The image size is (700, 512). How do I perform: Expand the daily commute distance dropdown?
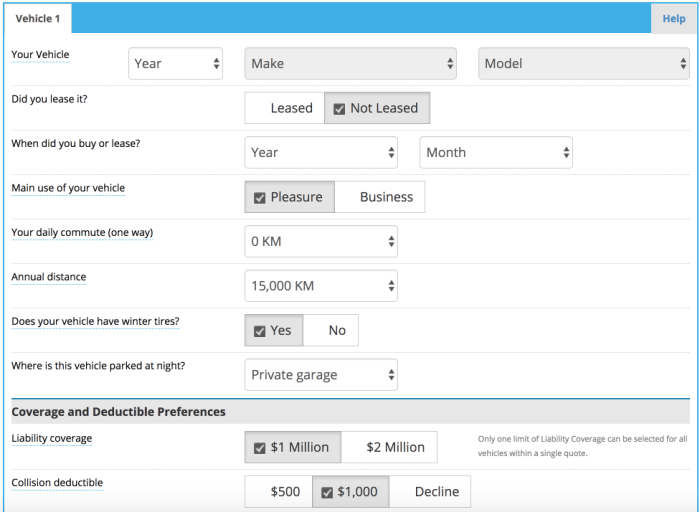(x=321, y=241)
